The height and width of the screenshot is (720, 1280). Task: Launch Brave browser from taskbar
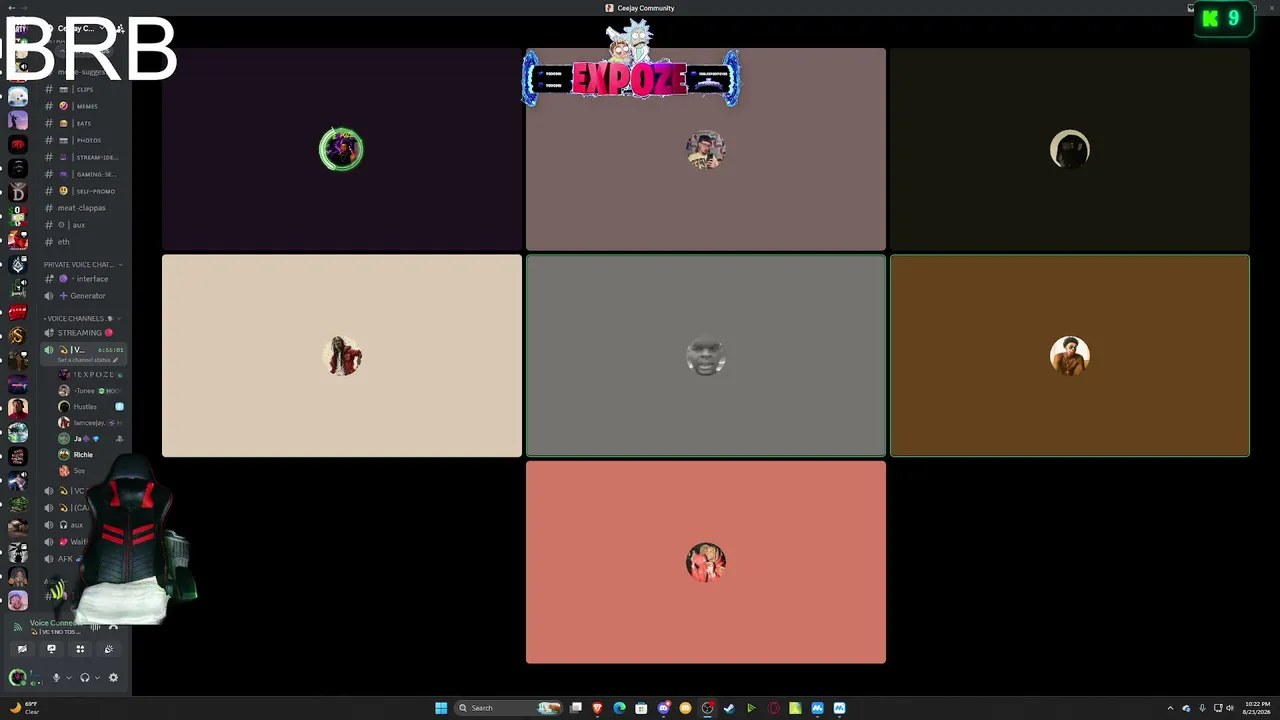pyautogui.click(x=598, y=708)
